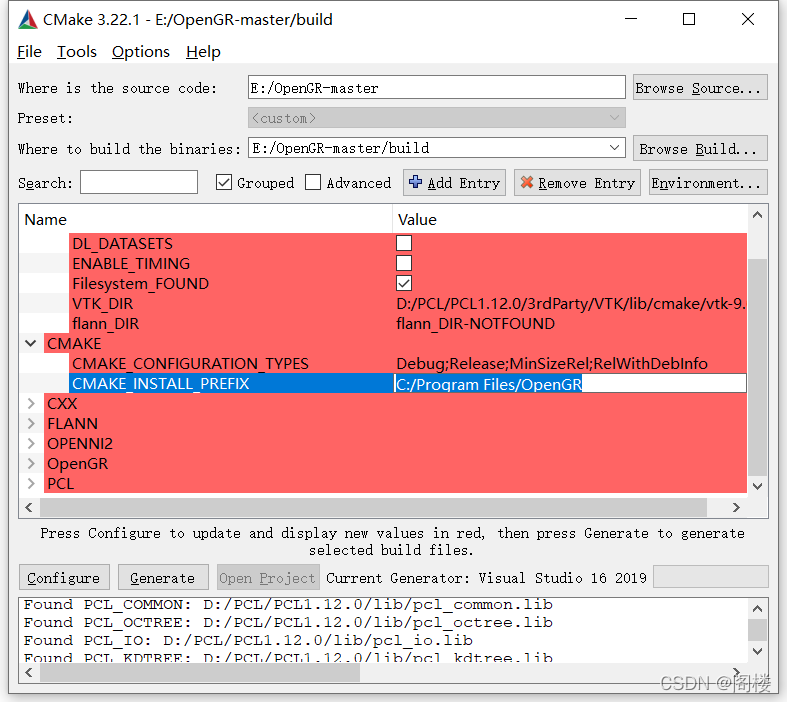
Task: Click the Generate button
Action: pyautogui.click(x=163, y=578)
